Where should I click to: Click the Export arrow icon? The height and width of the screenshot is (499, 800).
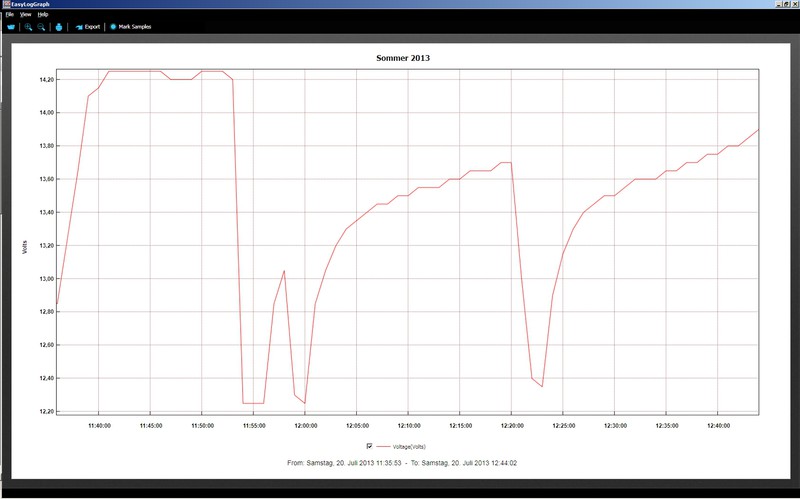pyautogui.click(x=79, y=27)
